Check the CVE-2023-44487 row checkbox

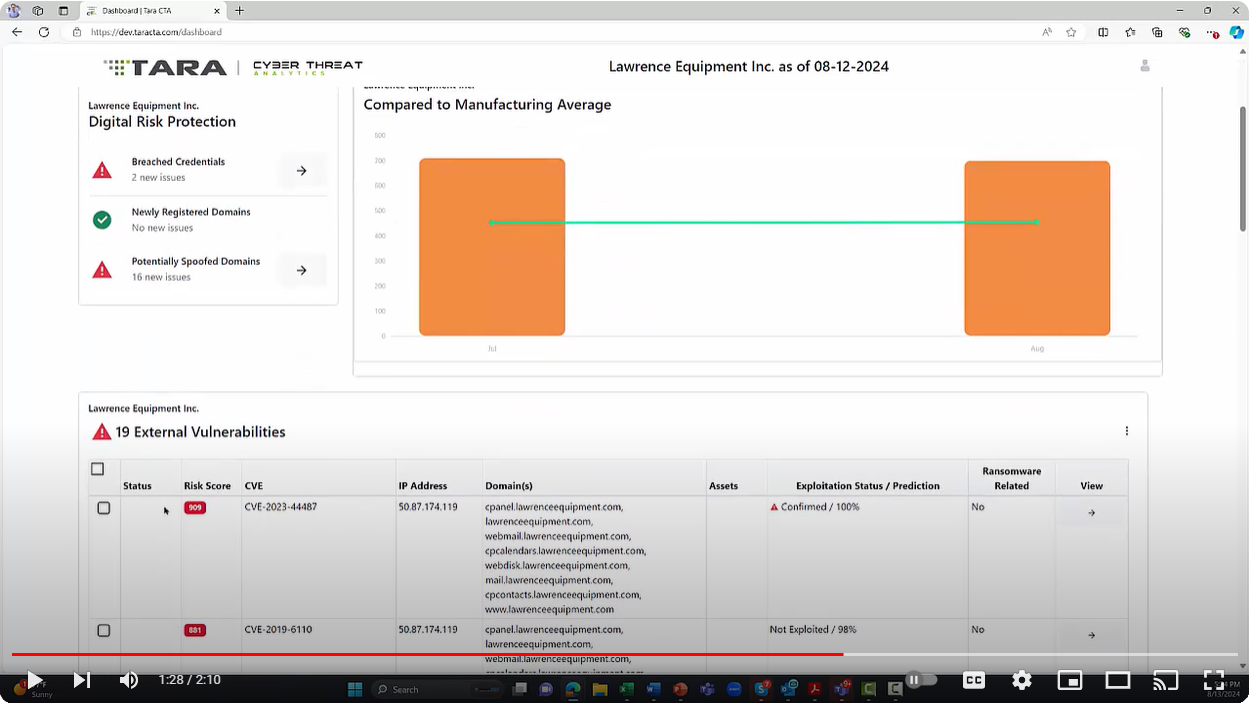click(104, 508)
